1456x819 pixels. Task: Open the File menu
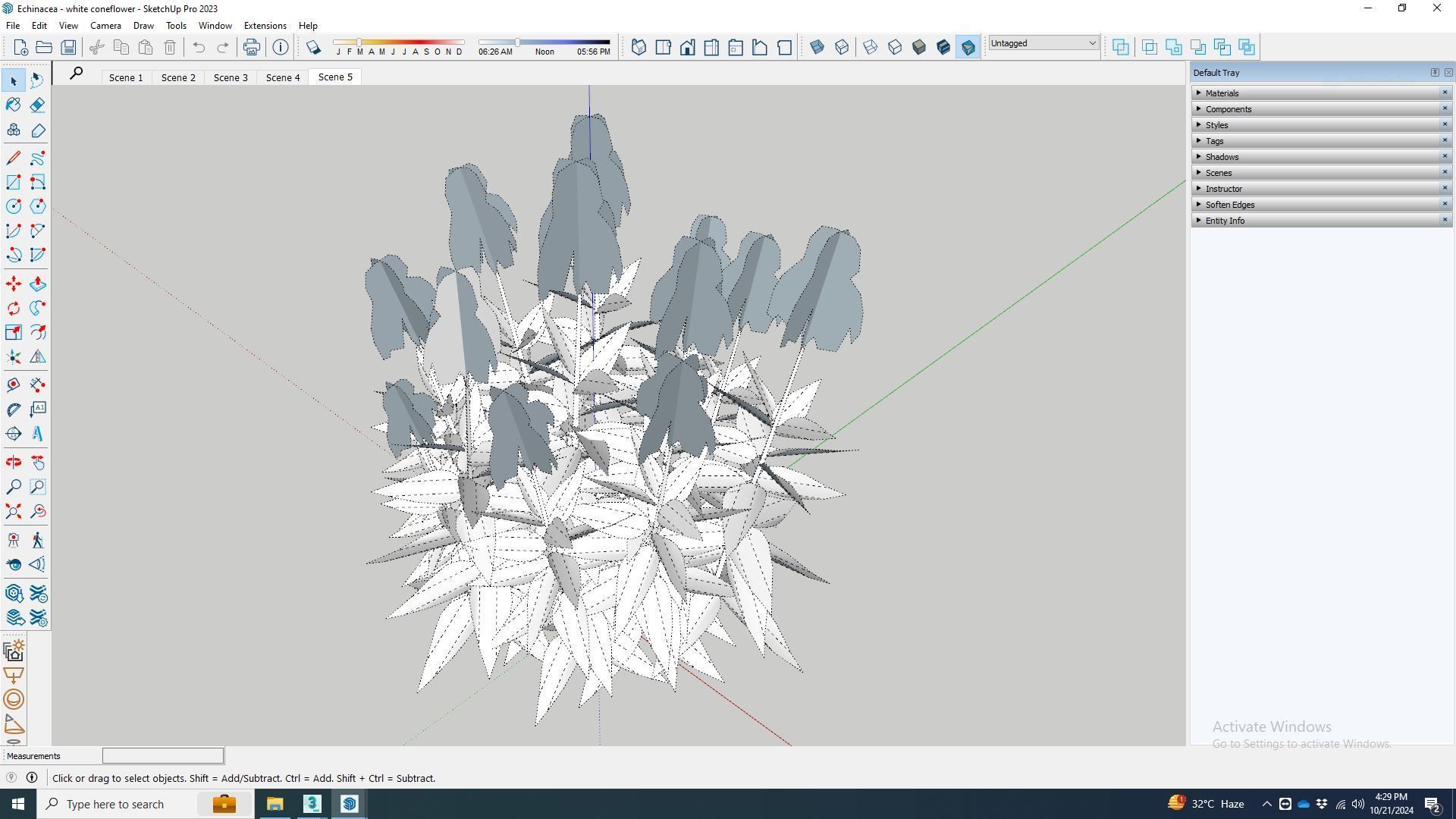pos(13,25)
